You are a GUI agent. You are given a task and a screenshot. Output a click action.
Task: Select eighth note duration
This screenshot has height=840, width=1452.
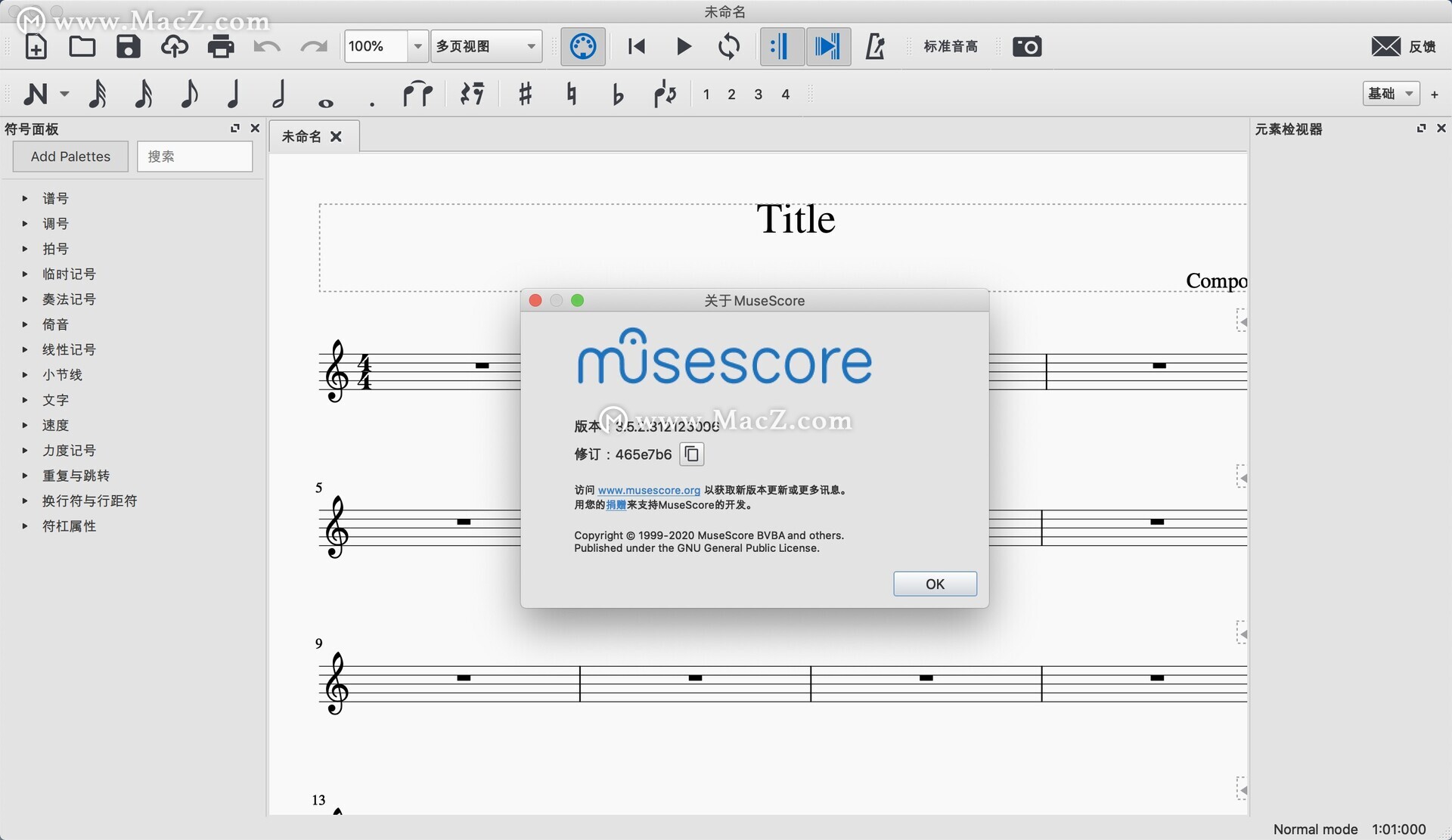click(x=189, y=95)
